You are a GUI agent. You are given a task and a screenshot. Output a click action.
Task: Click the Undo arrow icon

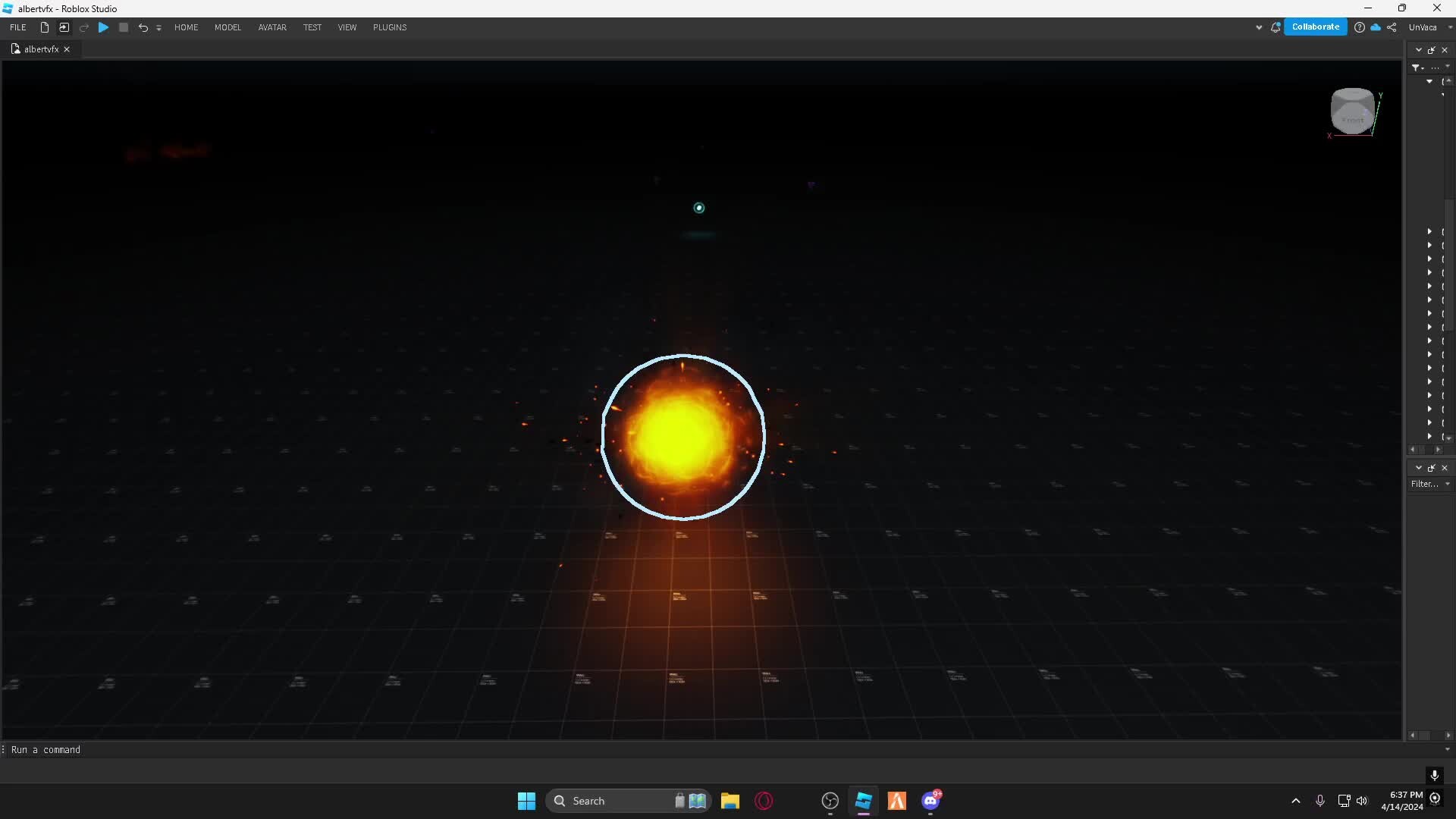[x=143, y=27]
